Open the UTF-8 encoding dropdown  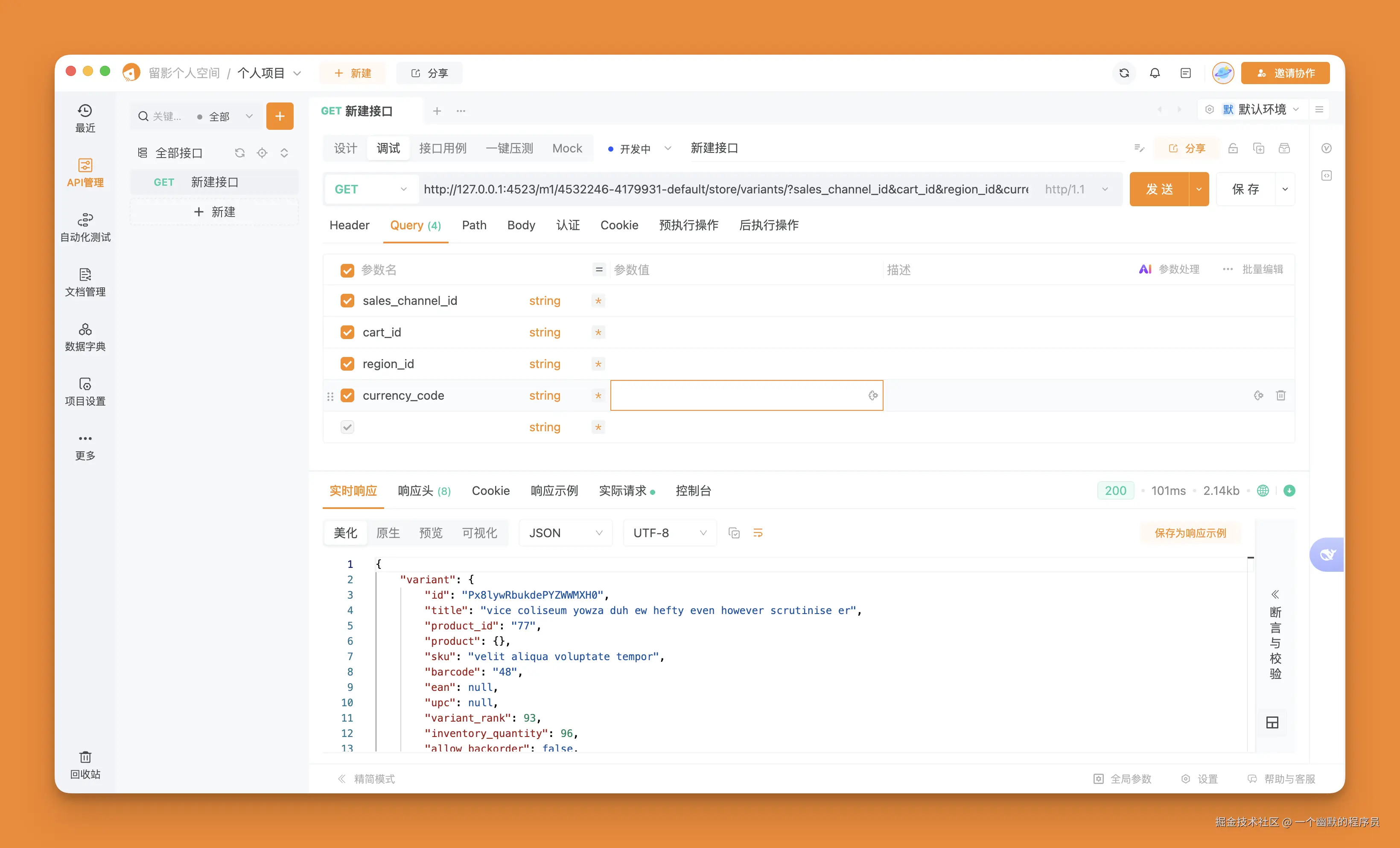pyautogui.click(x=669, y=532)
